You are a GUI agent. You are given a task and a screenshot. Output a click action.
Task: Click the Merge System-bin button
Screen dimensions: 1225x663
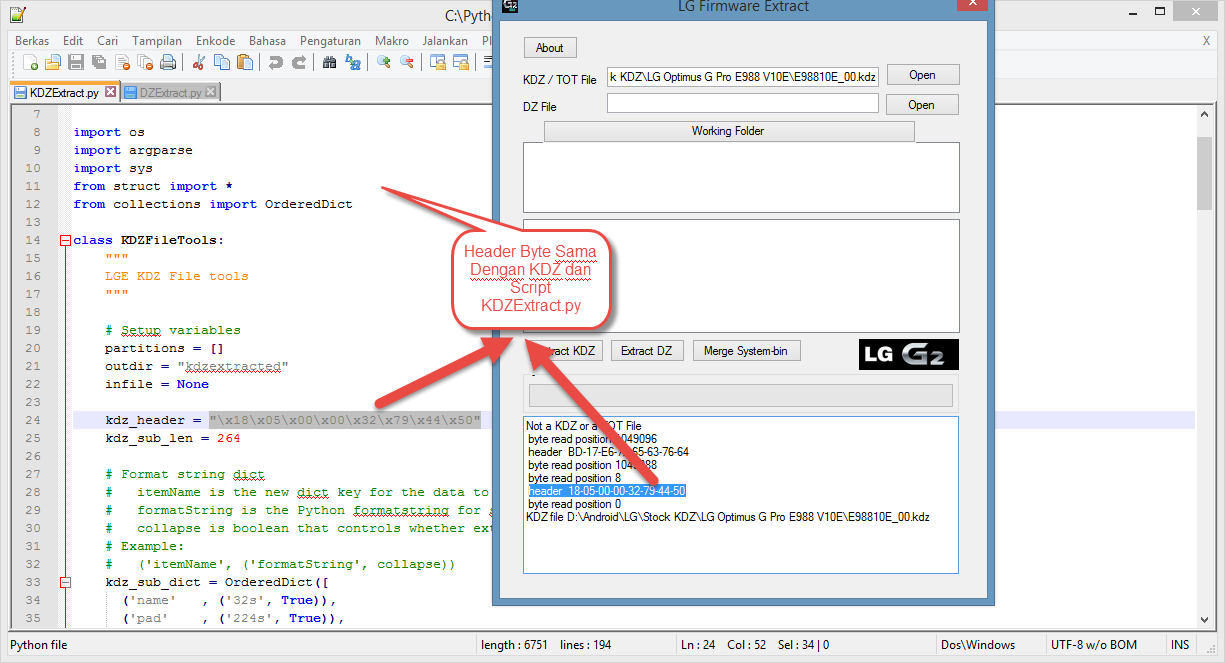point(746,351)
